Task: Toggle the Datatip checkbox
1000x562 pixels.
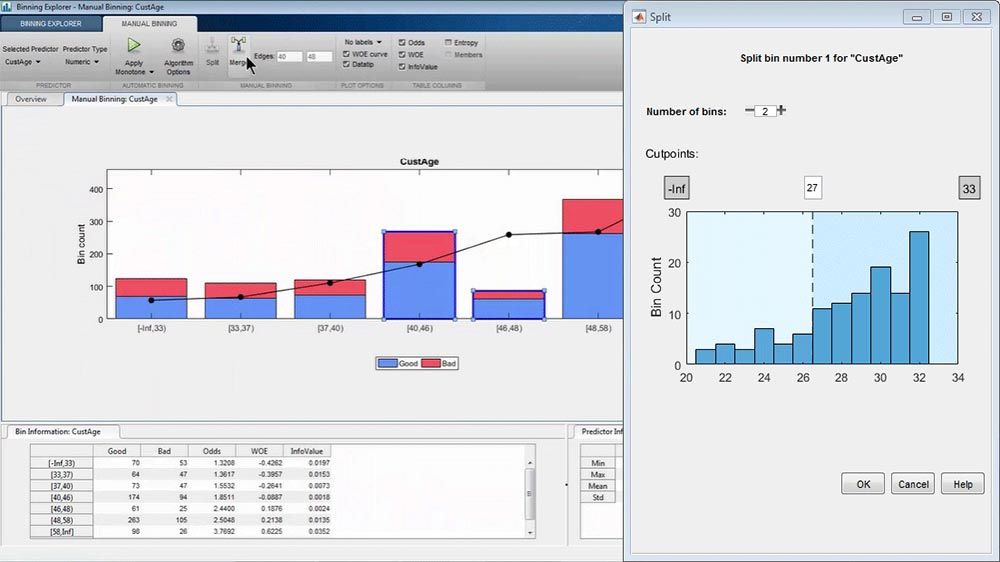Action: tap(346, 64)
